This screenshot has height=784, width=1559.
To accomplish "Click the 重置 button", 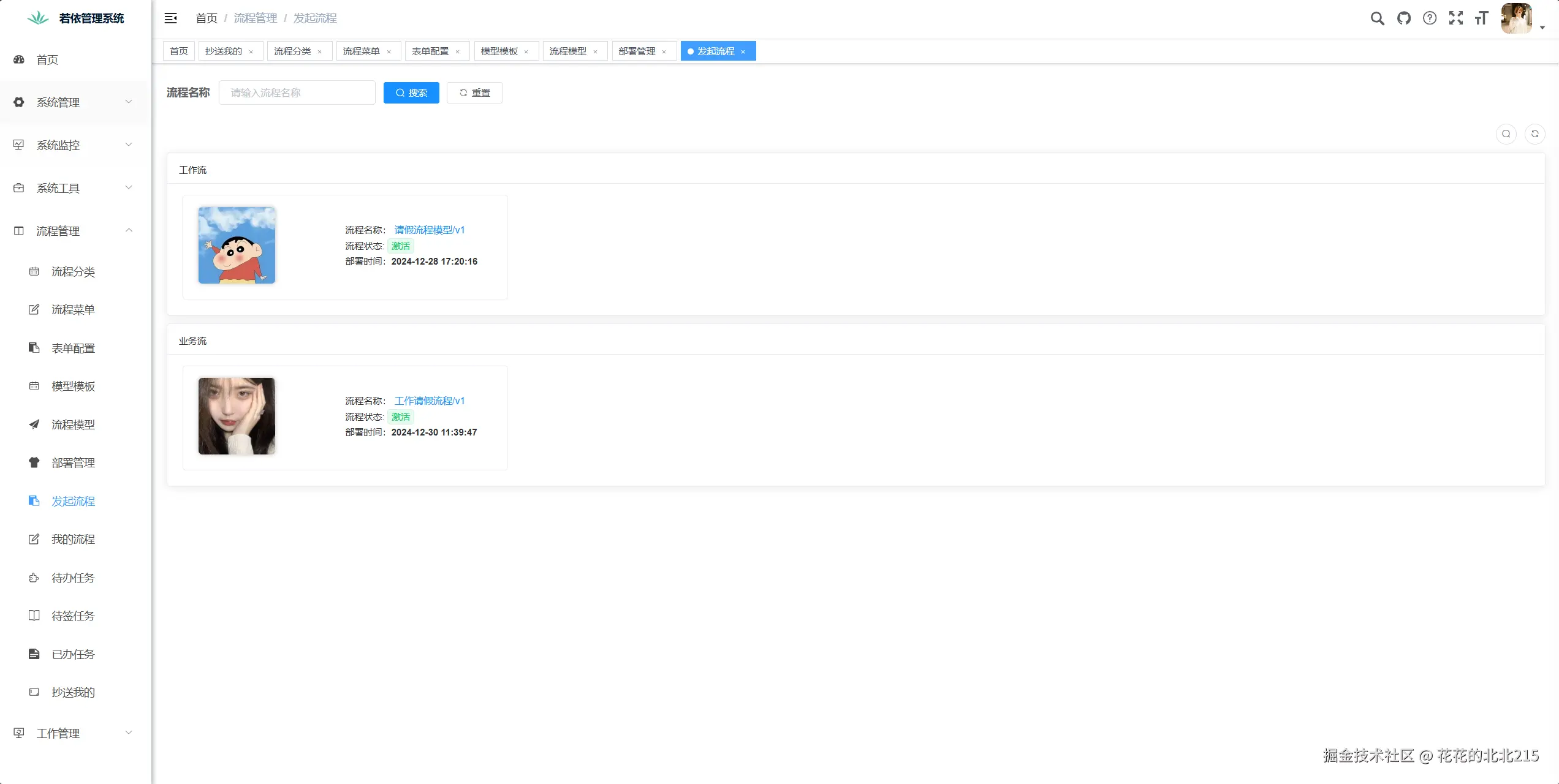I will click(x=474, y=93).
